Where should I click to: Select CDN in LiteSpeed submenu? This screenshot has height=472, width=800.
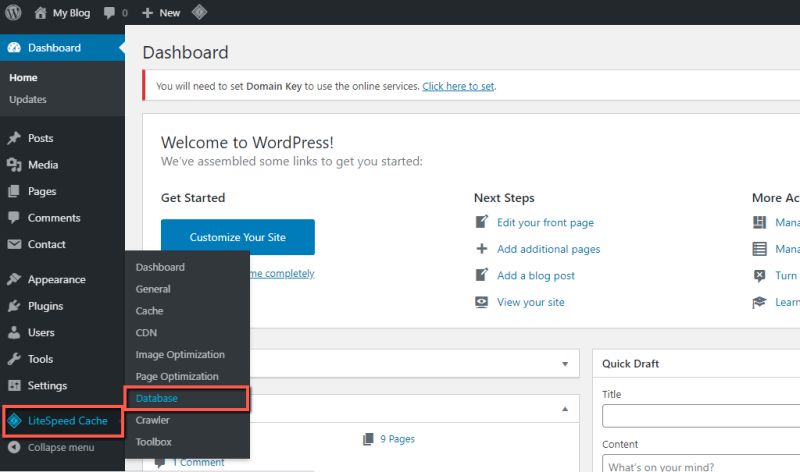[x=146, y=333]
